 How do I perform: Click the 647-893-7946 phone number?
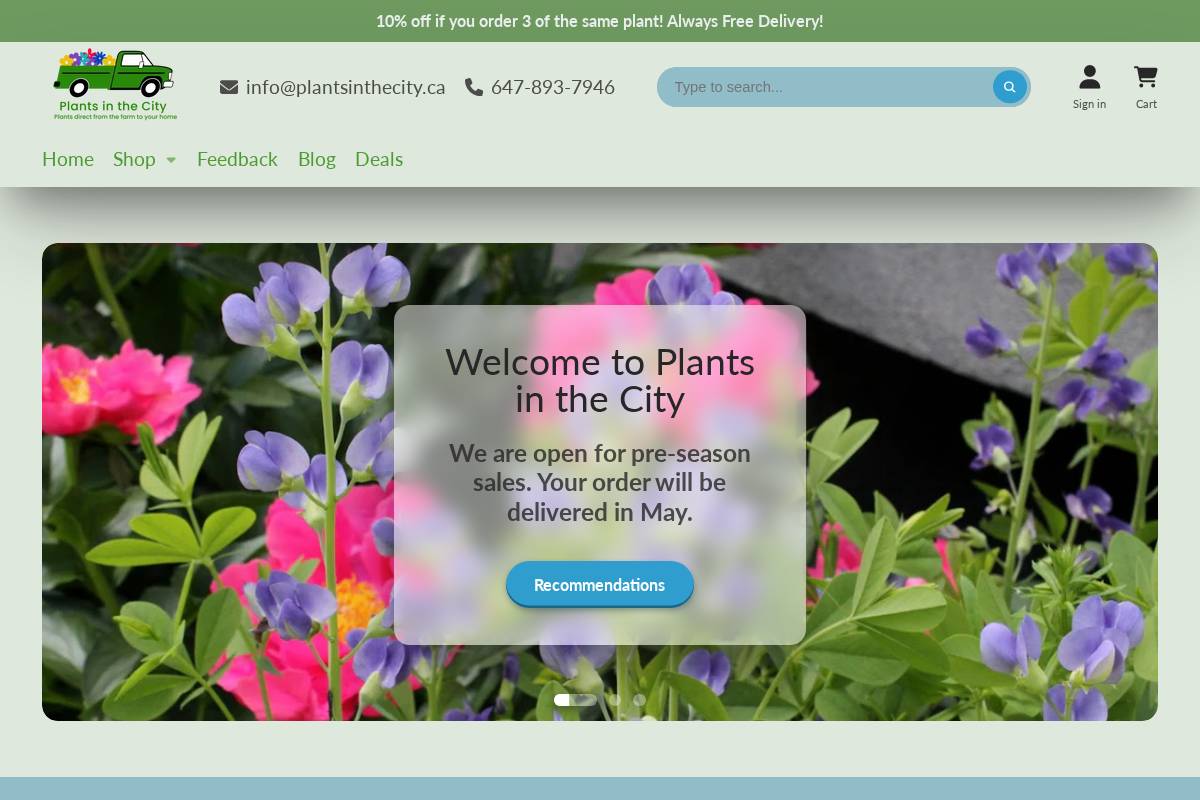(552, 87)
